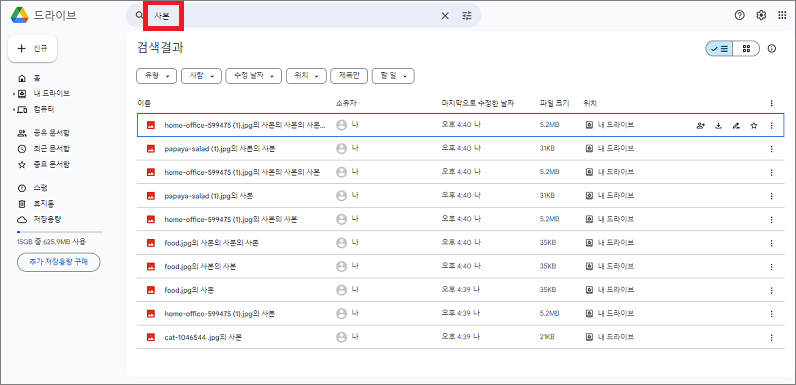Switch to grid layout view
This screenshot has height=385, width=796.
click(x=746, y=49)
